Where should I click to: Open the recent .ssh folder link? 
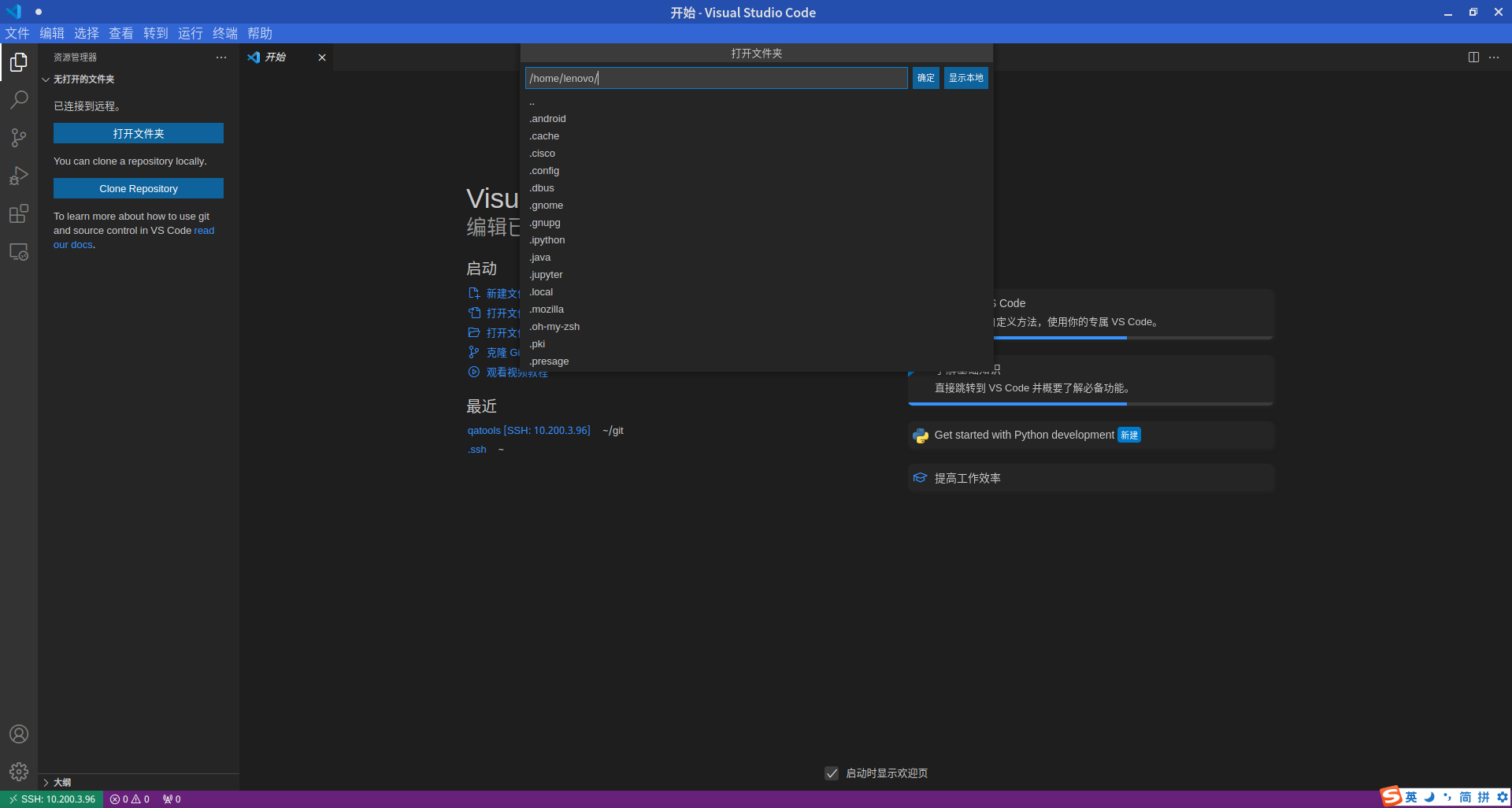pos(477,450)
